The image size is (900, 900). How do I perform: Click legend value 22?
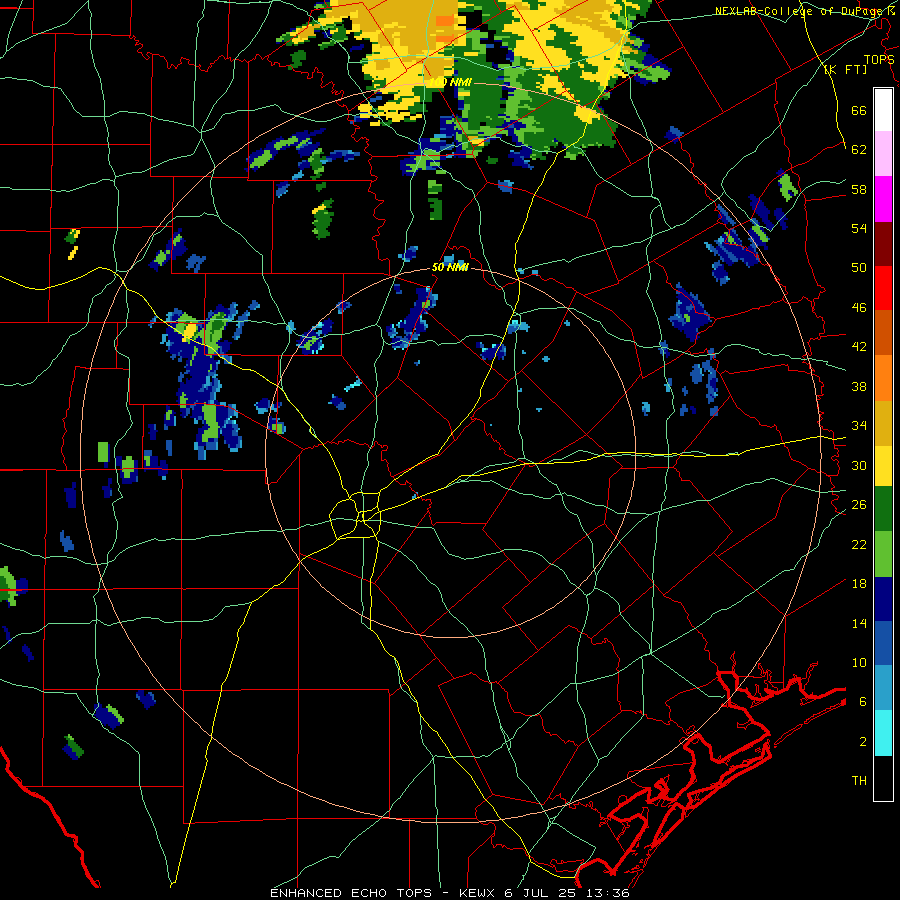pos(859,544)
